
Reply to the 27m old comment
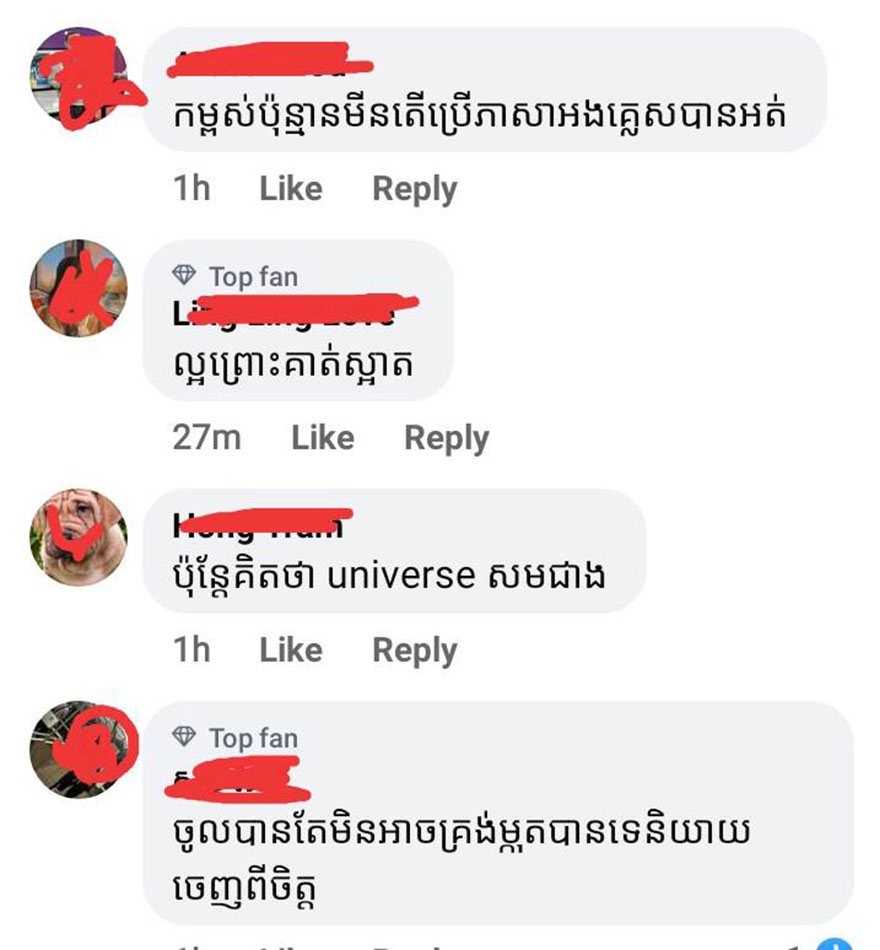(447, 438)
